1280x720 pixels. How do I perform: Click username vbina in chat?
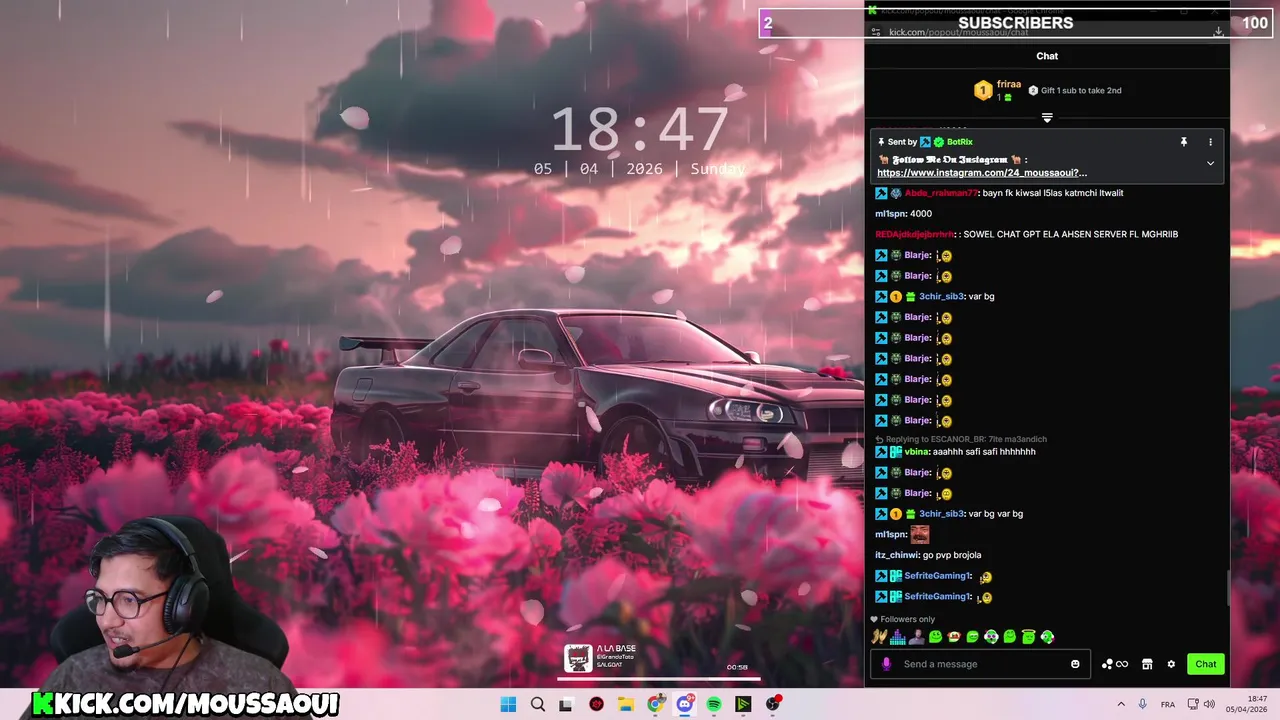click(917, 452)
